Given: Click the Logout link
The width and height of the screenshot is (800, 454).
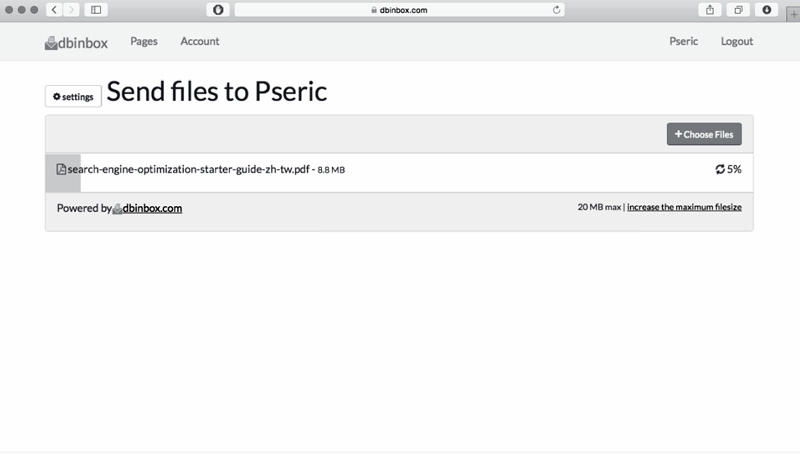Looking at the screenshot, I should tap(737, 42).
